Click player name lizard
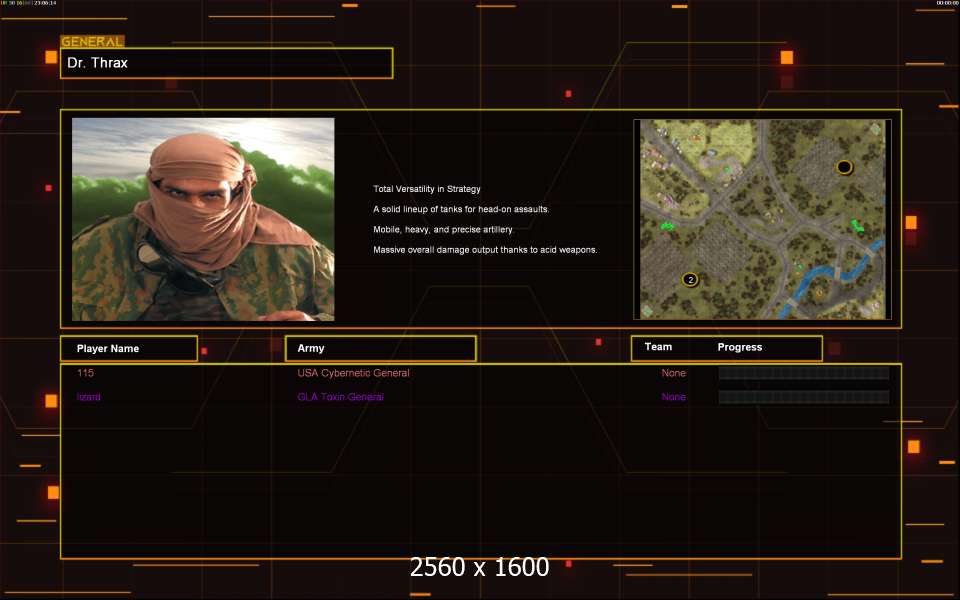 pos(89,397)
